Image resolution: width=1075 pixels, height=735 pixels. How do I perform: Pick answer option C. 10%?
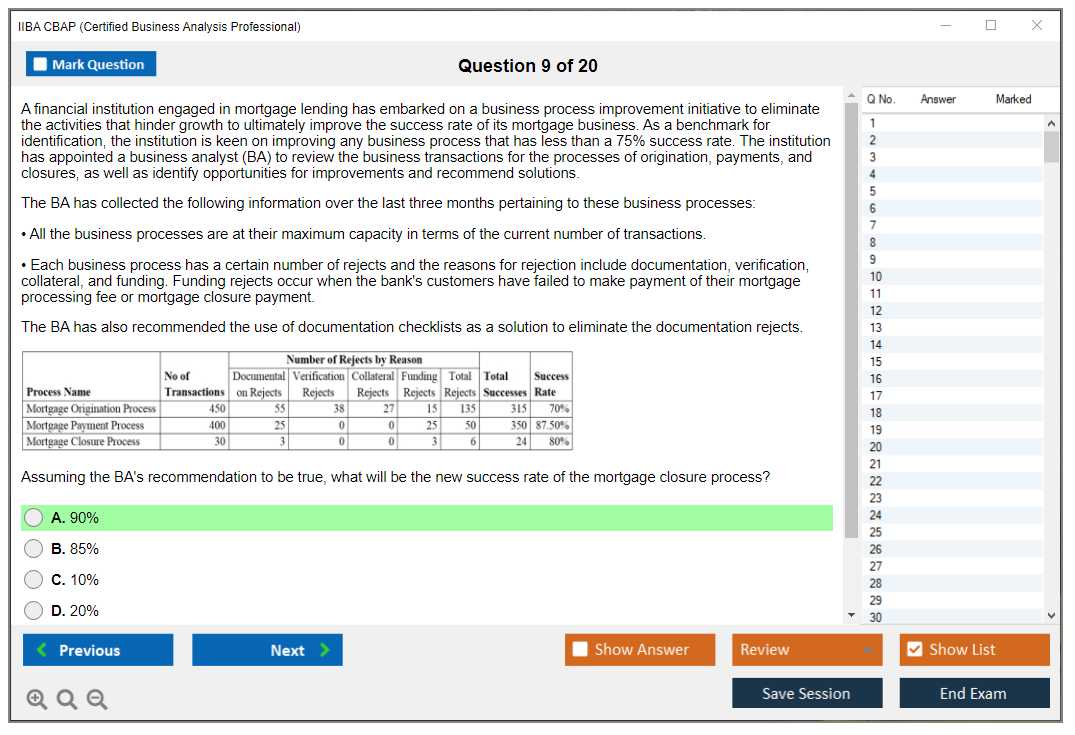tap(34, 580)
